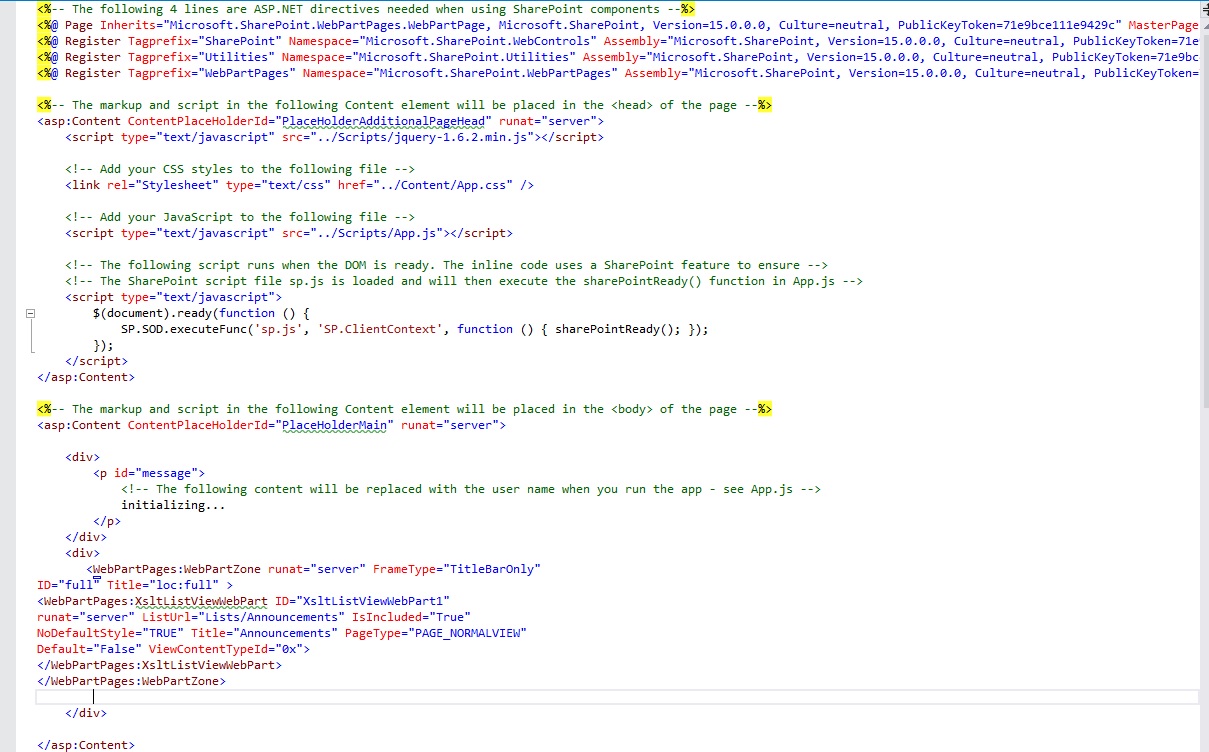Click the comment mentioning the <head> element
The image size is (1209, 752).
(x=404, y=105)
